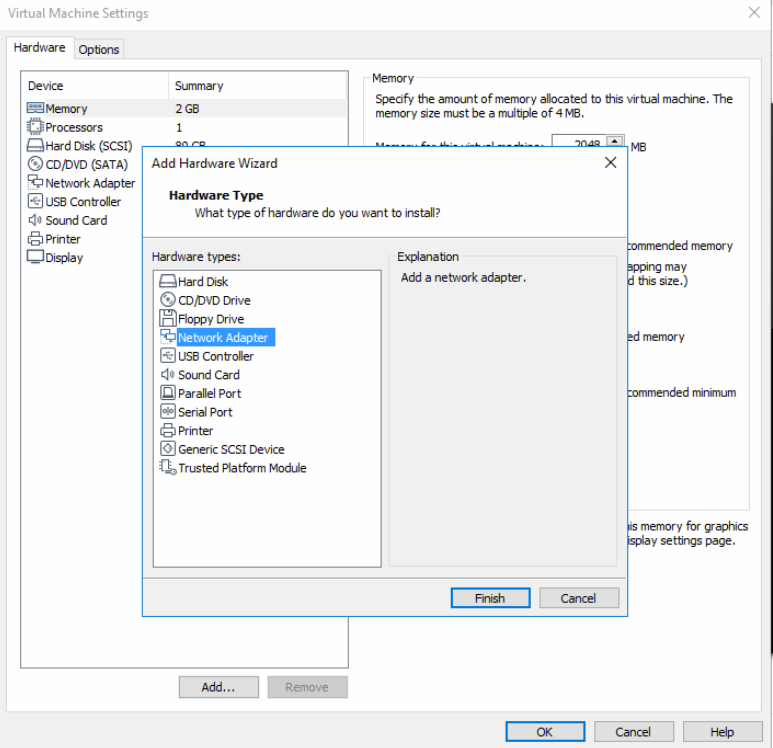Click the "Memory" row label in device list
Image resolution: width=773 pixels, height=748 pixels.
[x=66, y=108]
